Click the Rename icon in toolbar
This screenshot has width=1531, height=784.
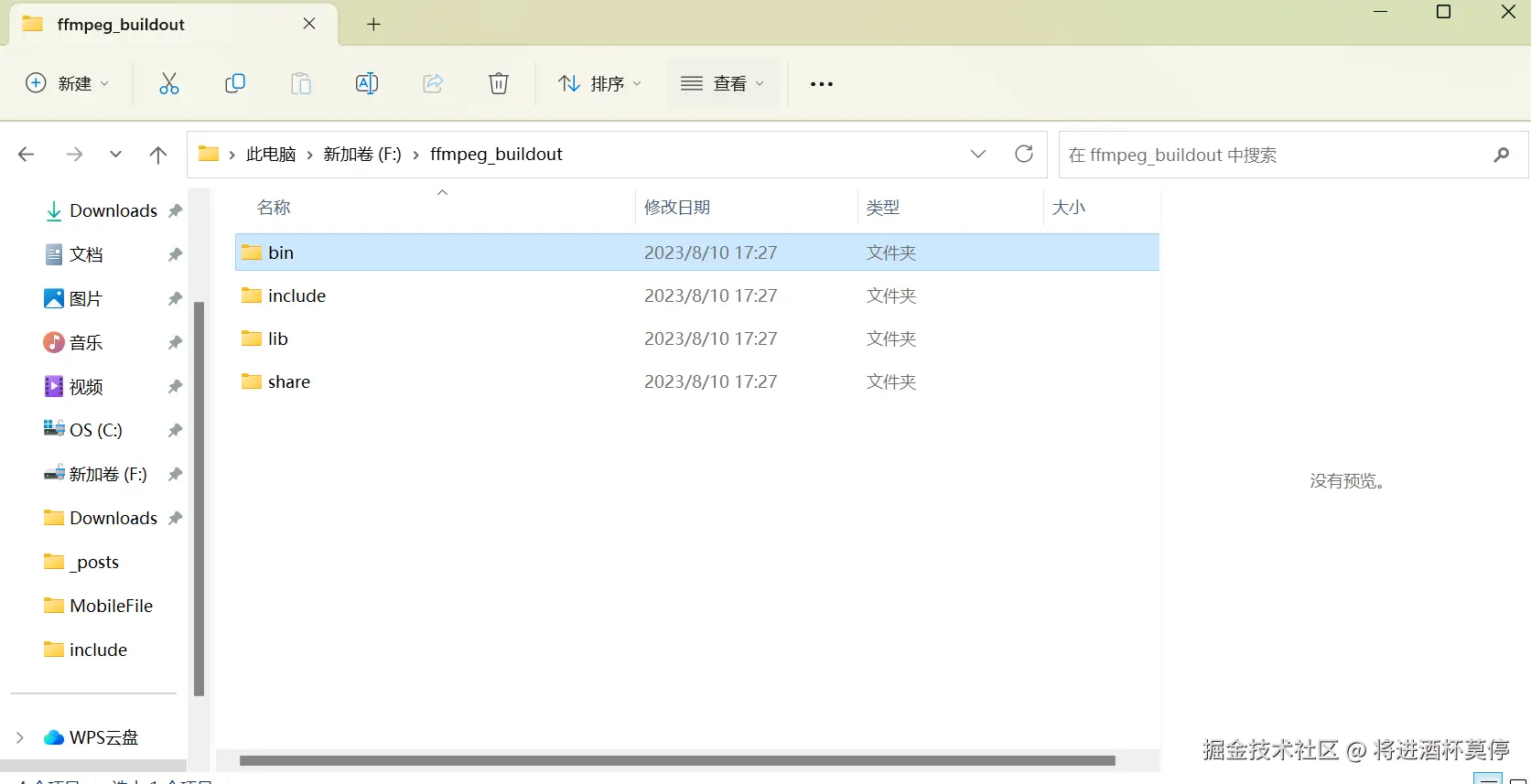(367, 83)
